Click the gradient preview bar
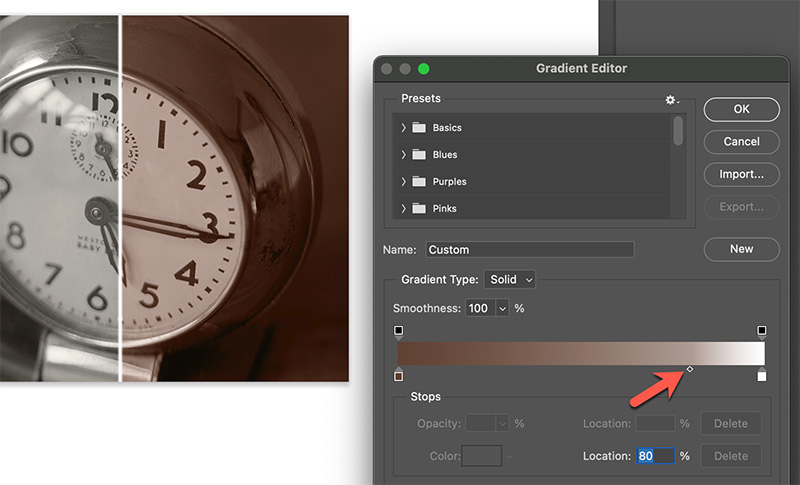 [580, 353]
